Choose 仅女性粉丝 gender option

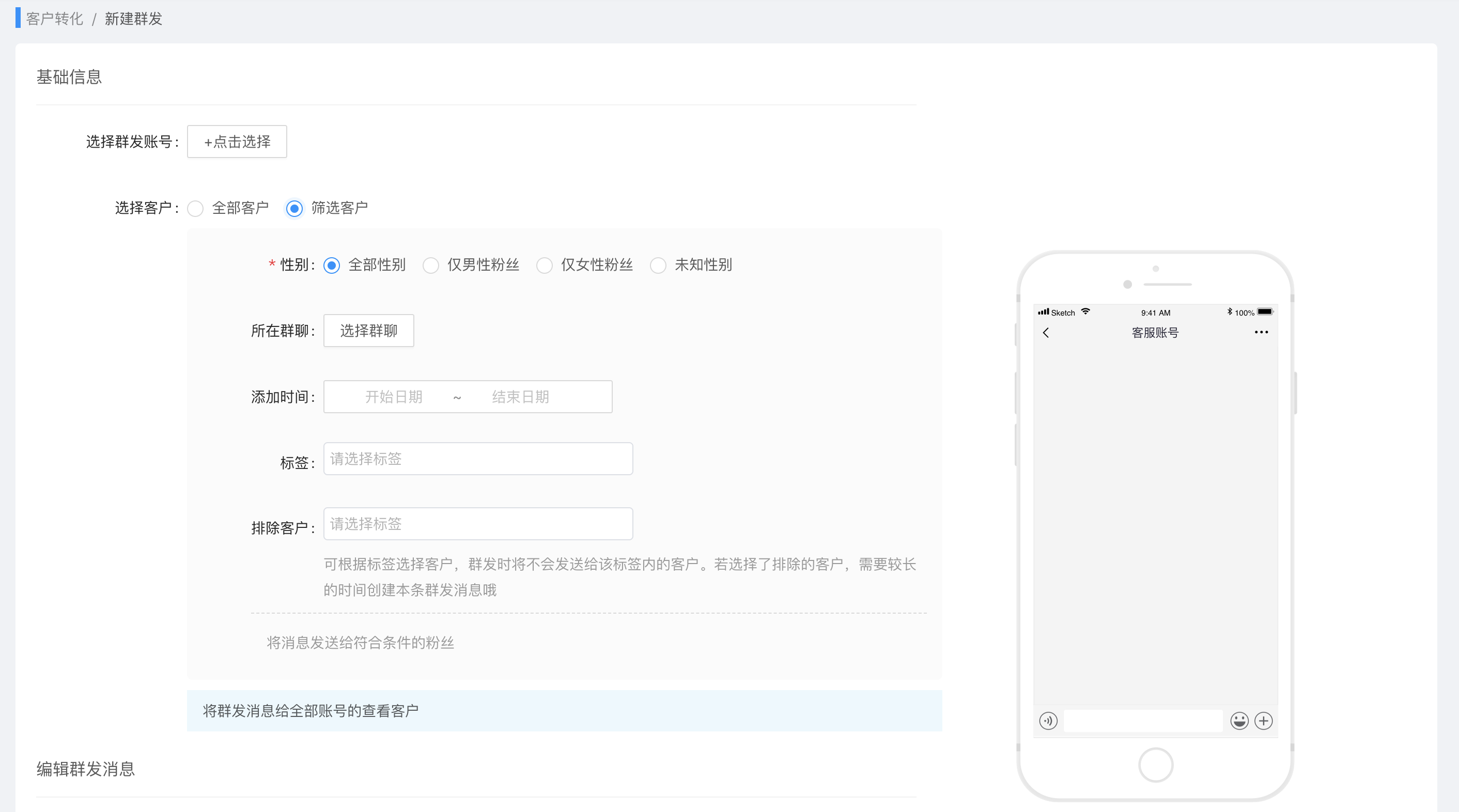tap(545, 265)
